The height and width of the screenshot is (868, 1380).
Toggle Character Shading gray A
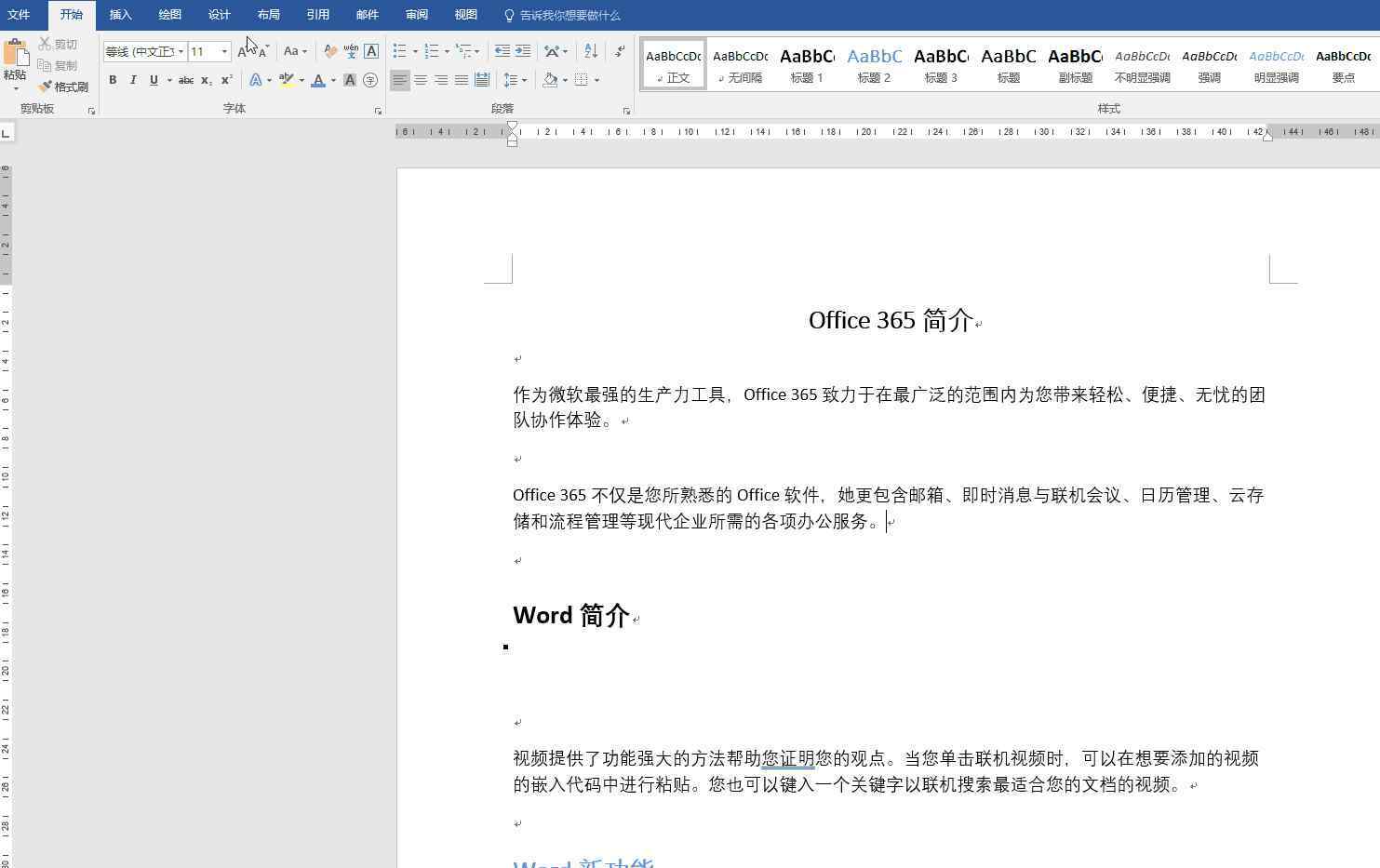(350, 80)
